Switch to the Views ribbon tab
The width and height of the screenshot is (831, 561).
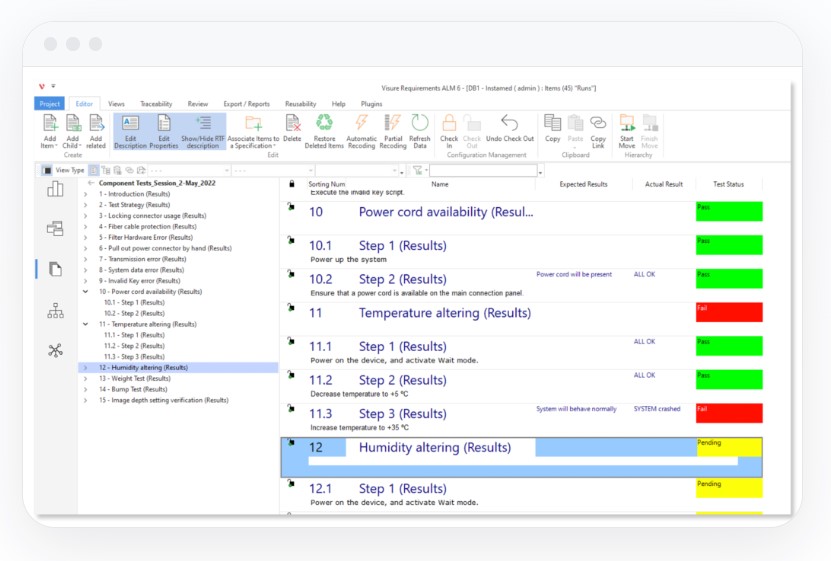coord(116,104)
